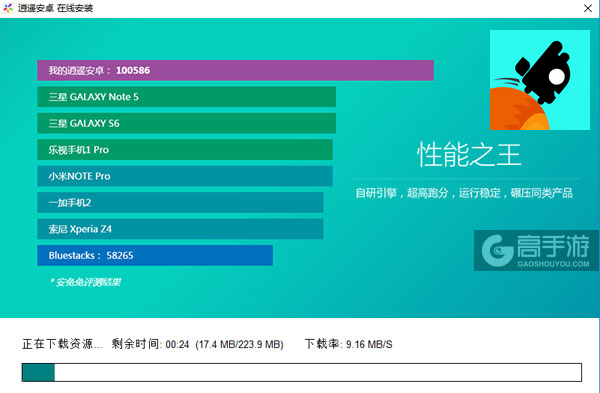Click the download progress bar

coord(302,372)
